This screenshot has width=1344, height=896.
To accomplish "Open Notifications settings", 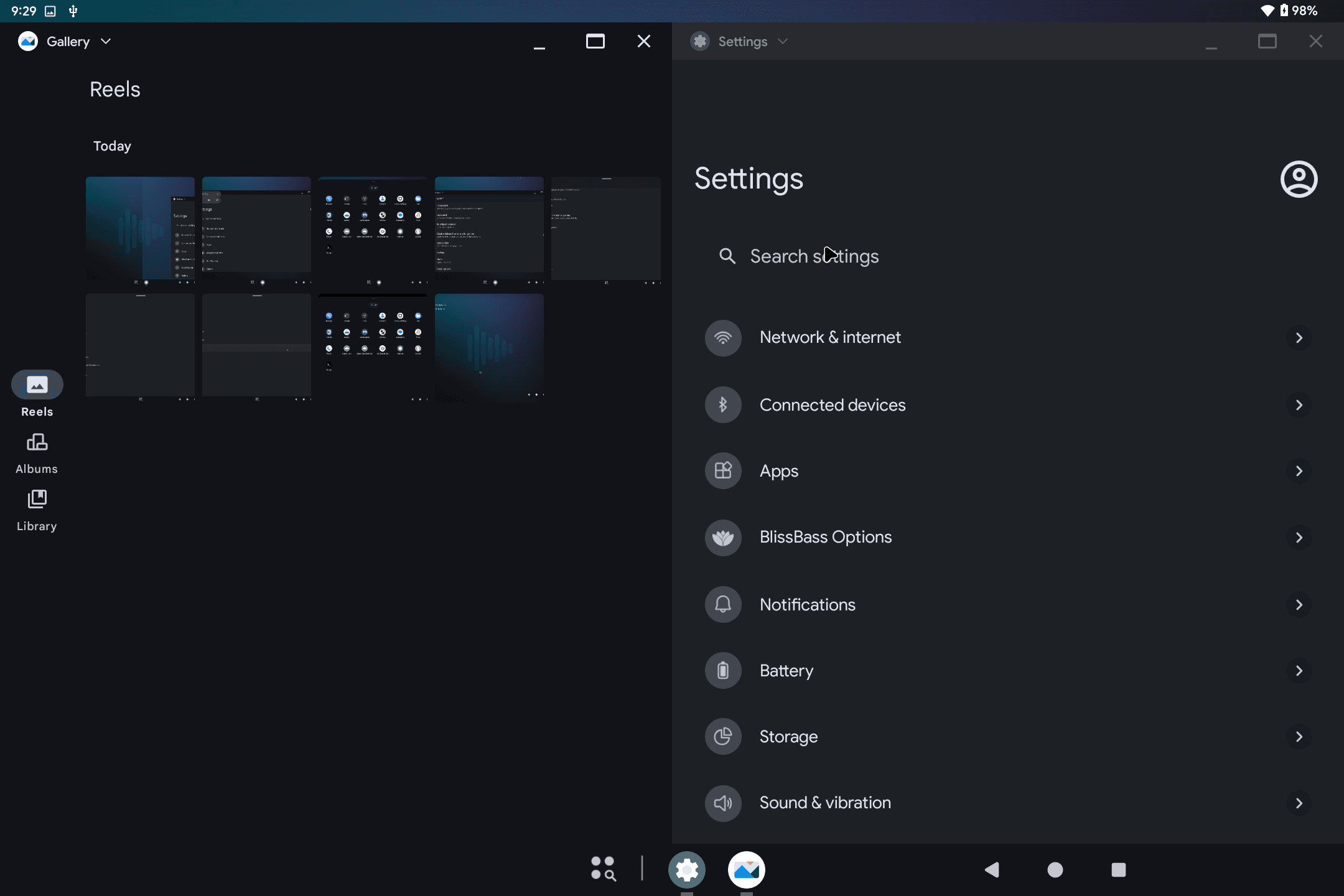I will pos(807,604).
